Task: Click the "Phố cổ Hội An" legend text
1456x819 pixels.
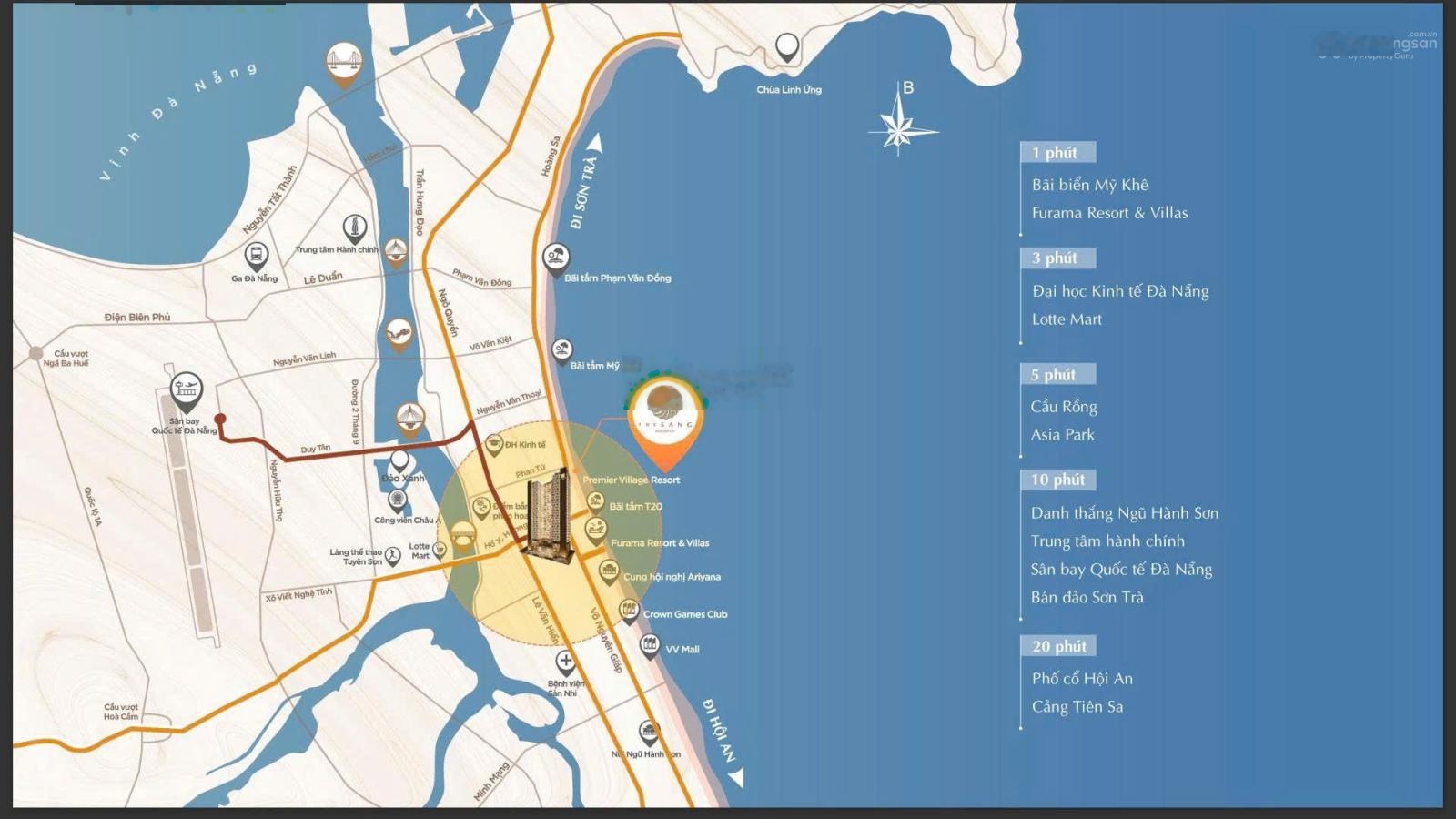Action: (x=1081, y=678)
